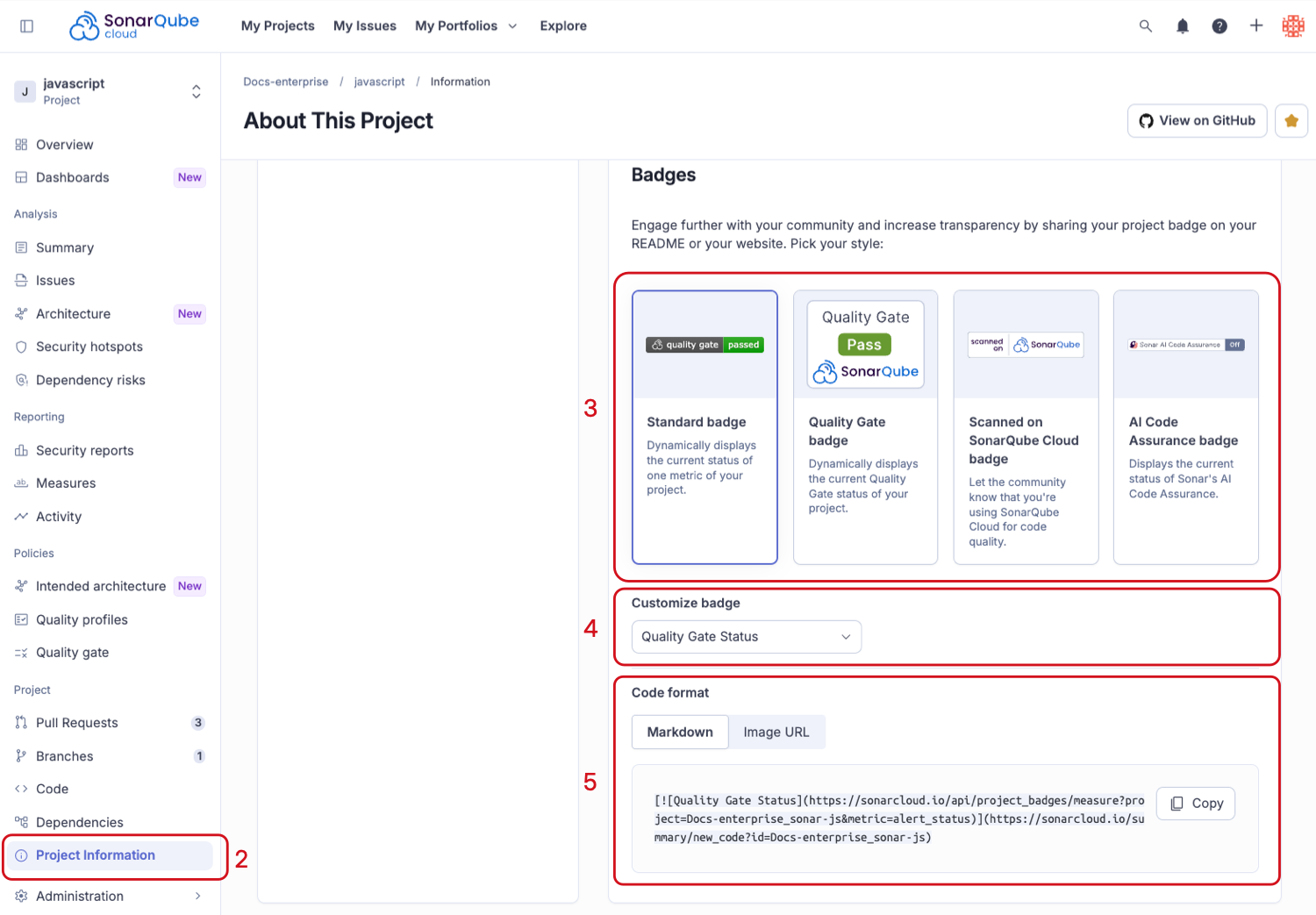Open Docs-enterprise breadcrumb link

tap(286, 82)
